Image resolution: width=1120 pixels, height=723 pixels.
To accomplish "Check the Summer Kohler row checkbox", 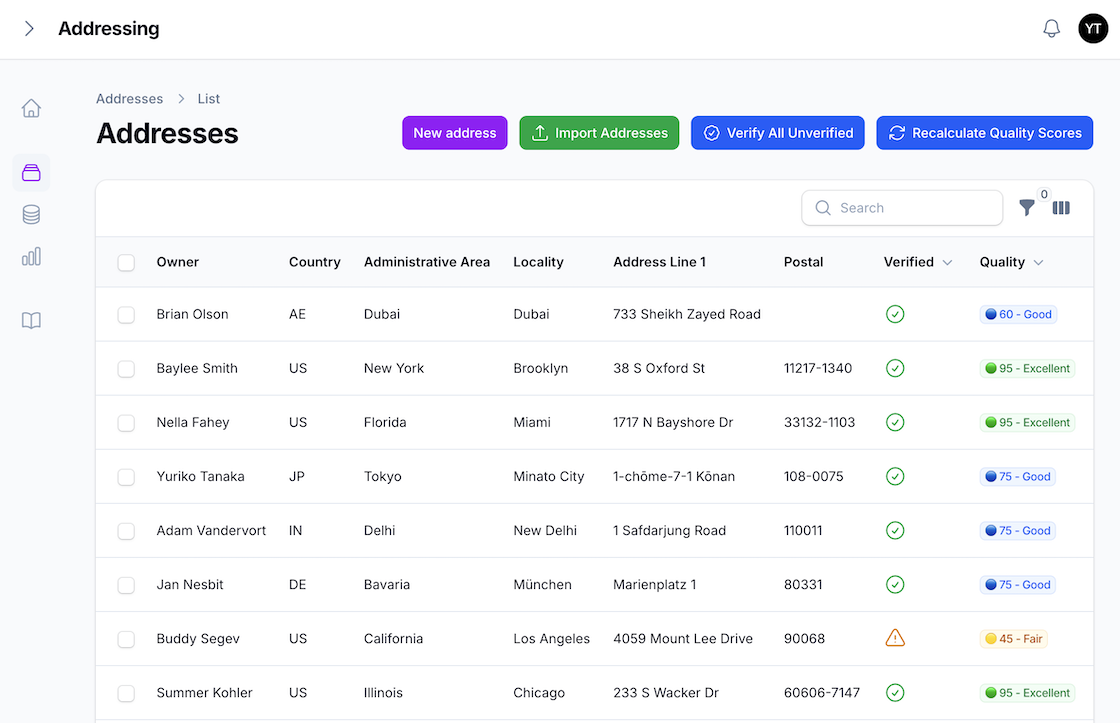I will click(126, 693).
